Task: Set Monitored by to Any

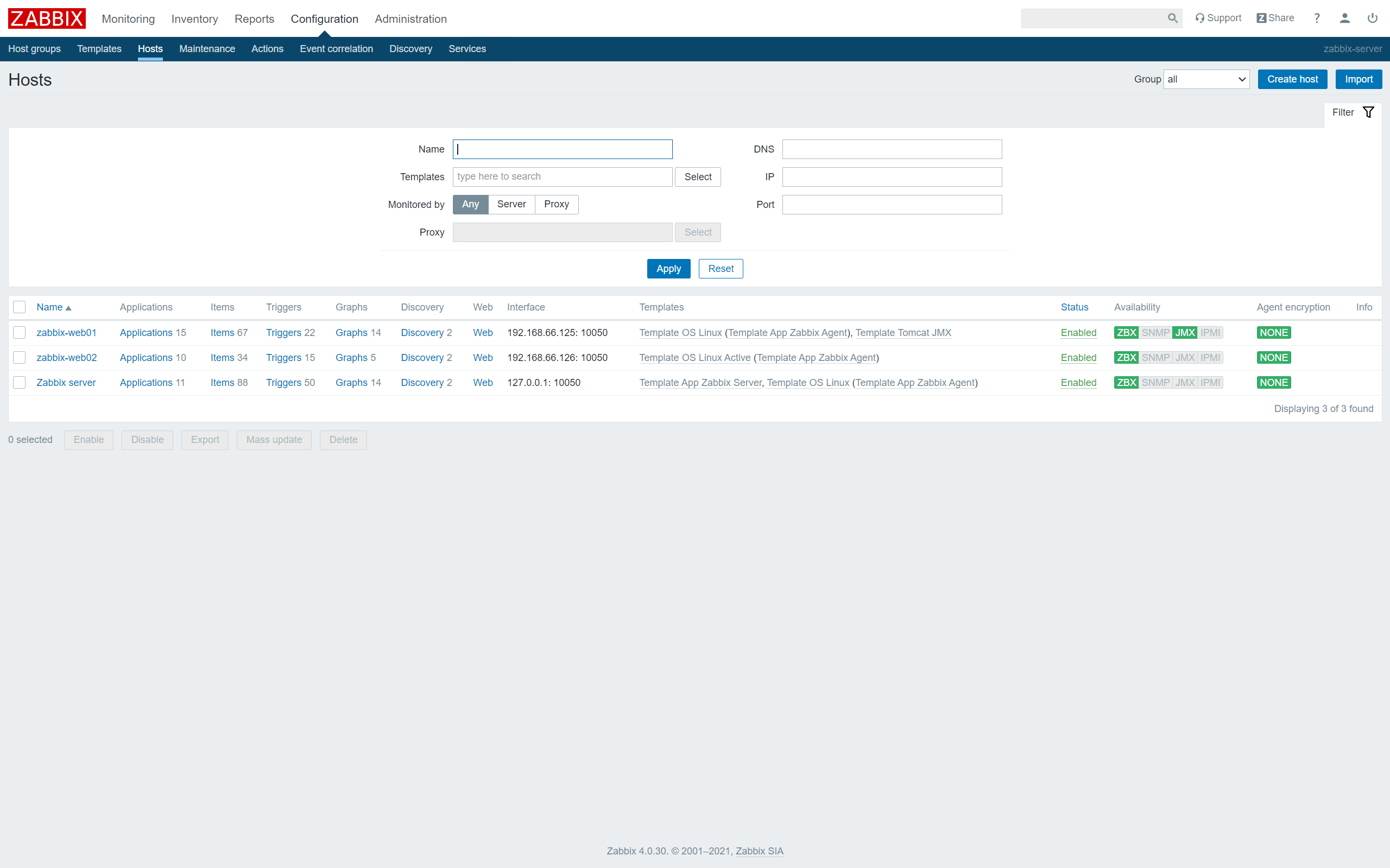Action: pyautogui.click(x=470, y=204)
